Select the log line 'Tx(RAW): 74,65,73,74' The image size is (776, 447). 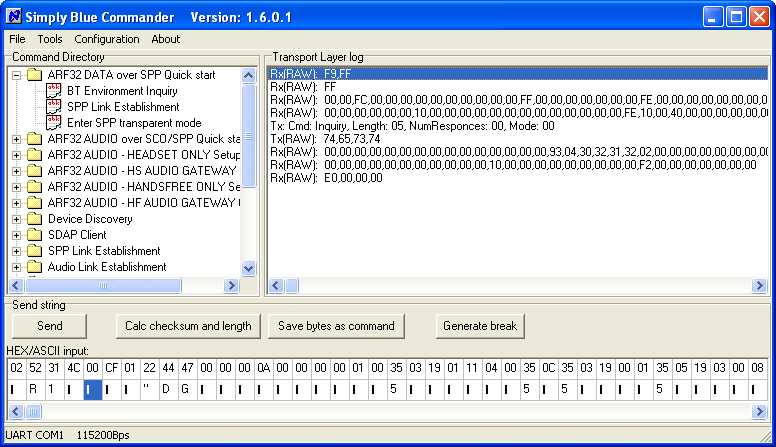(x=325, y=139)
